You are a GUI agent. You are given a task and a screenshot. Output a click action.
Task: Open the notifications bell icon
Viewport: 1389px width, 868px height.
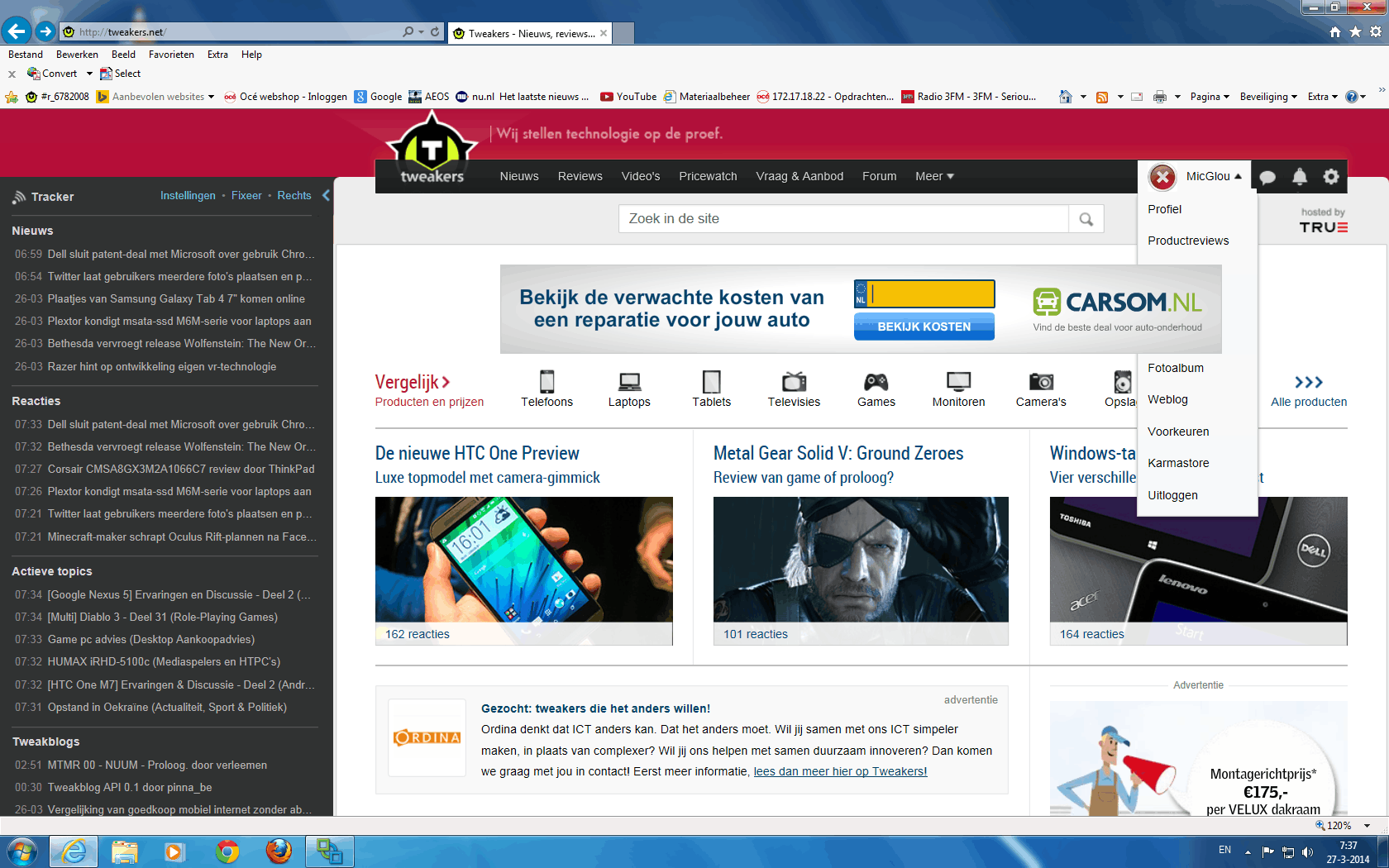tap(1300, 176)
